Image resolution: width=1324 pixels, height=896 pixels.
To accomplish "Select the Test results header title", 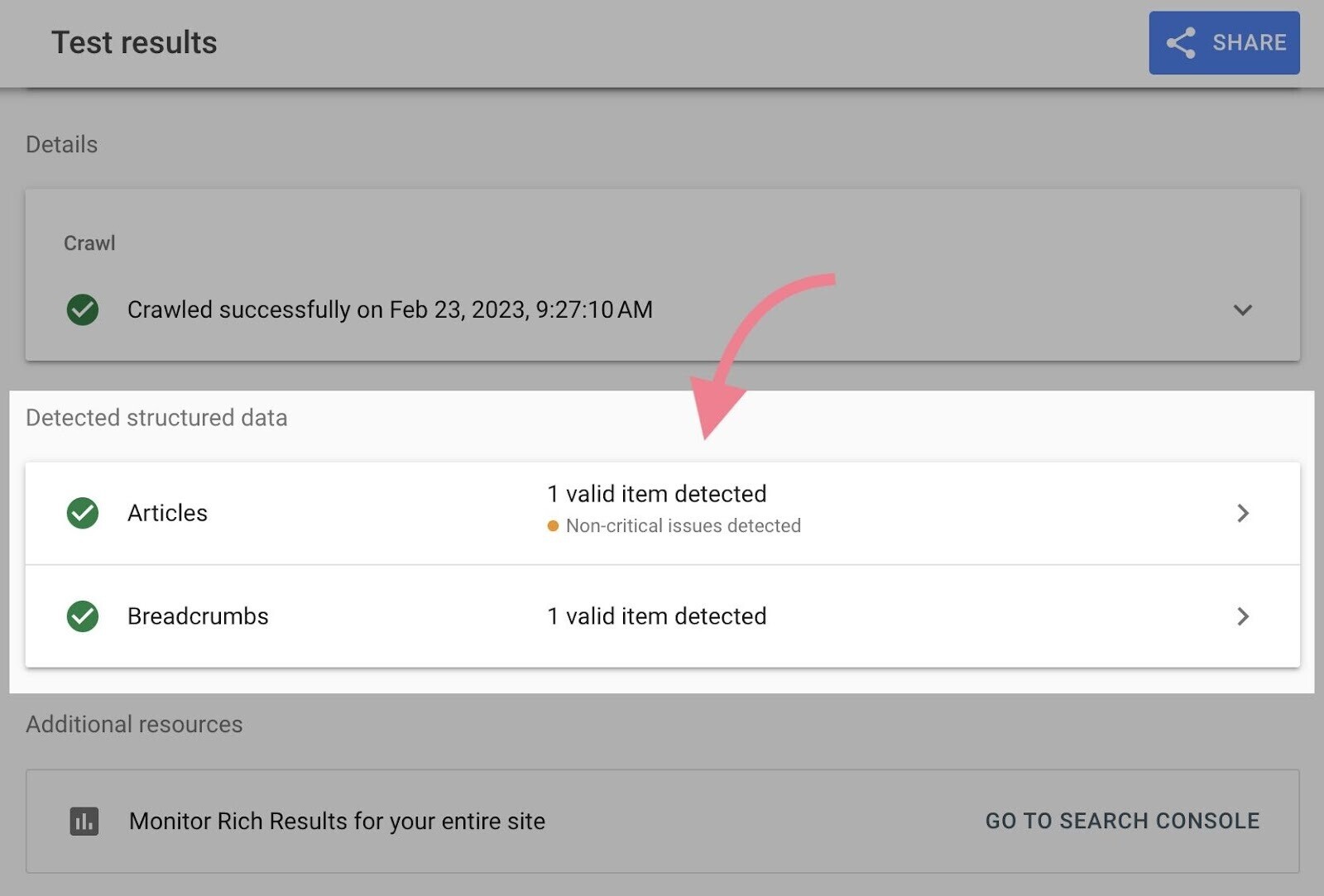I will click(134, 42).
